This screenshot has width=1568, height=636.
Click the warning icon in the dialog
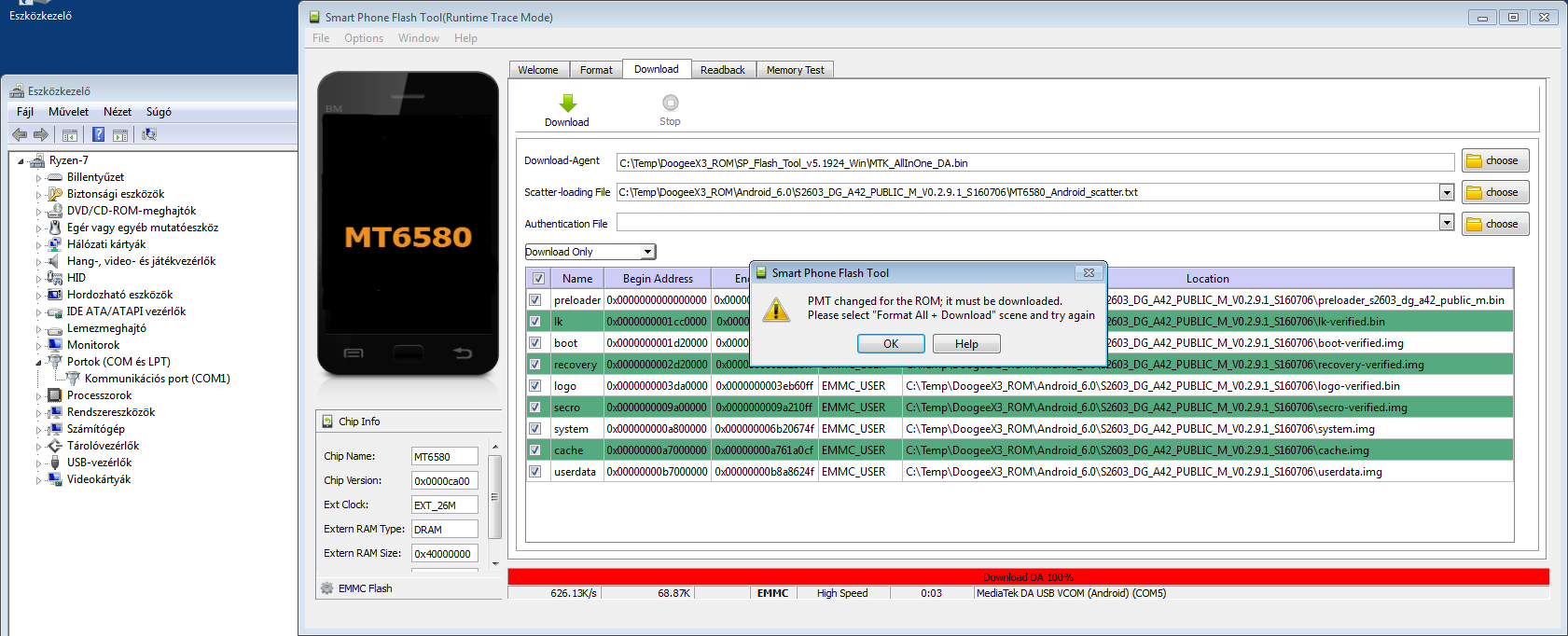click(776, 309)
